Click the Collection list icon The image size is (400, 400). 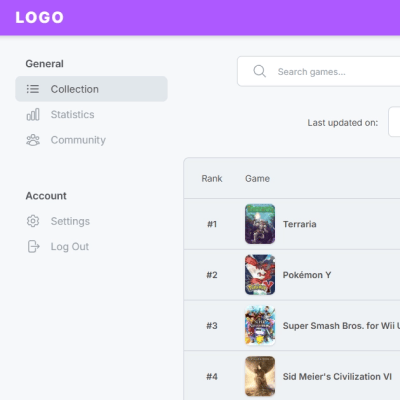[33, 89]
